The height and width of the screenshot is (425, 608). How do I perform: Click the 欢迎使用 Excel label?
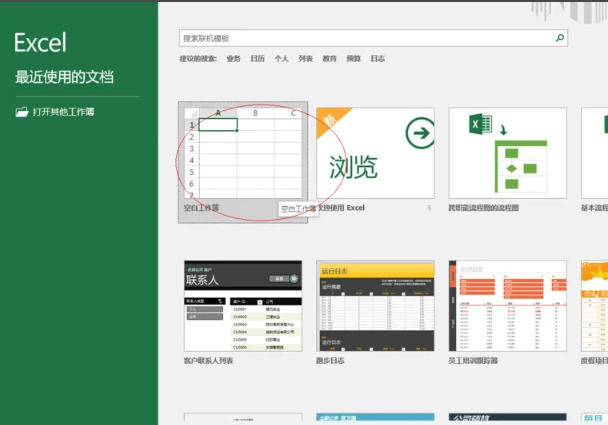(x=342, y=208)
